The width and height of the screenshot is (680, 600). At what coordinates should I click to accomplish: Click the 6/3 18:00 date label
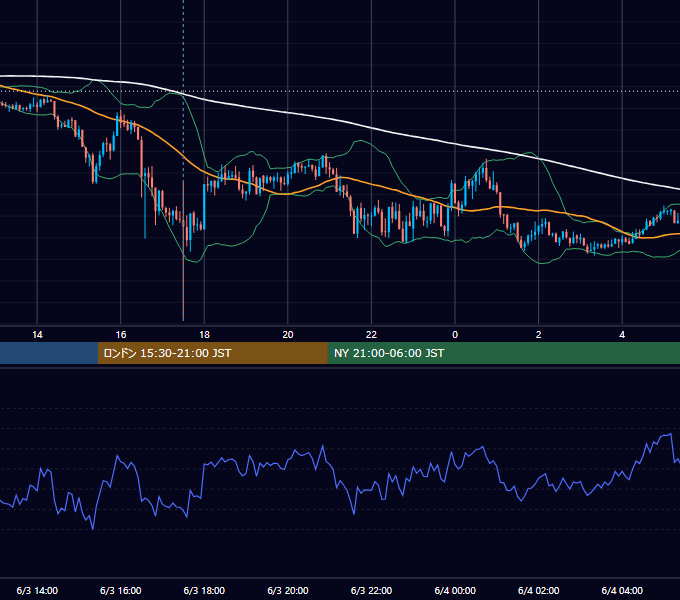[x=204, y=590]
